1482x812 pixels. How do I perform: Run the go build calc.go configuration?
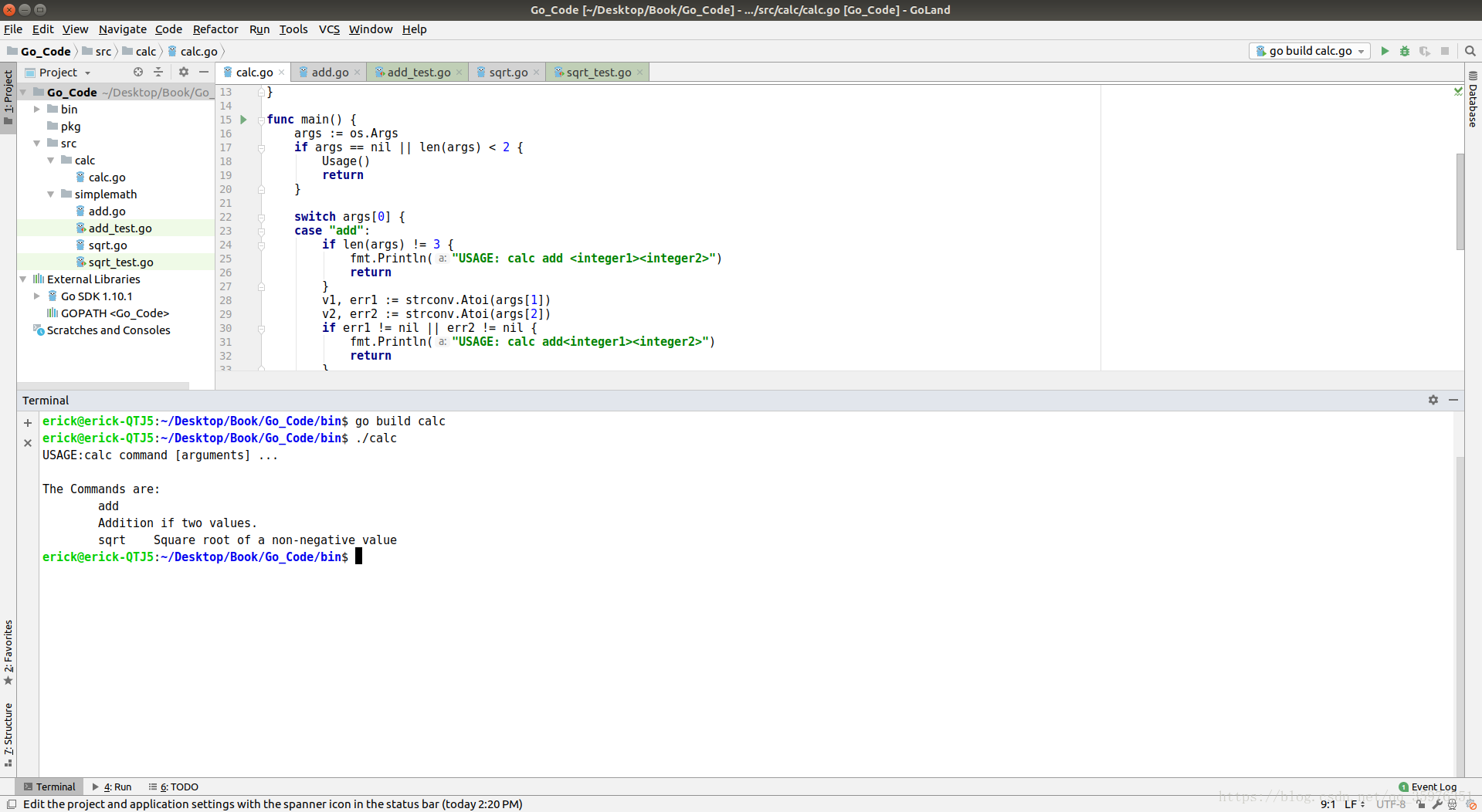pyautogui.click(x=1385, y=51)
